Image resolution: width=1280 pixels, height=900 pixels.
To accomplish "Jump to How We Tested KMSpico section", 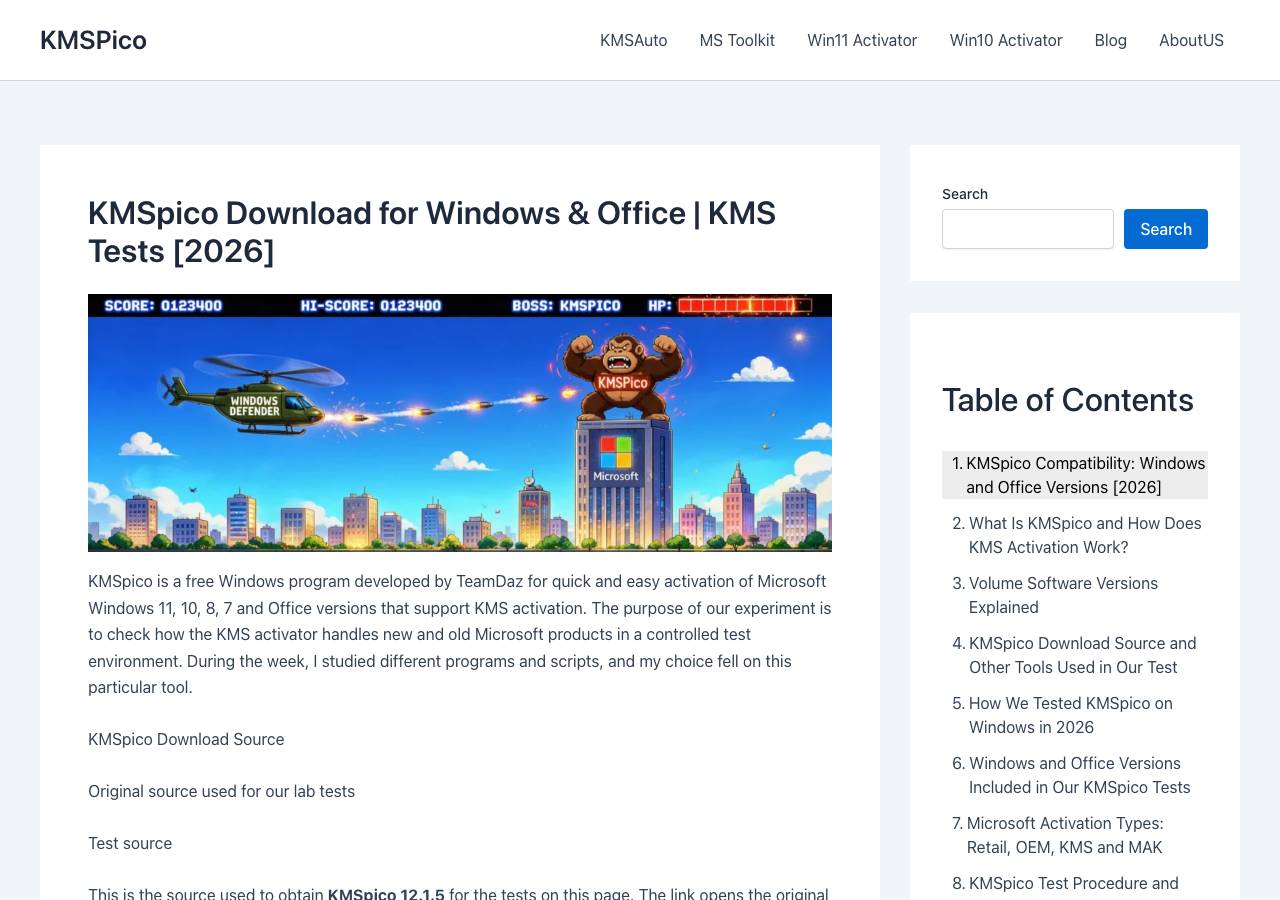I will tap(1070, 715).
